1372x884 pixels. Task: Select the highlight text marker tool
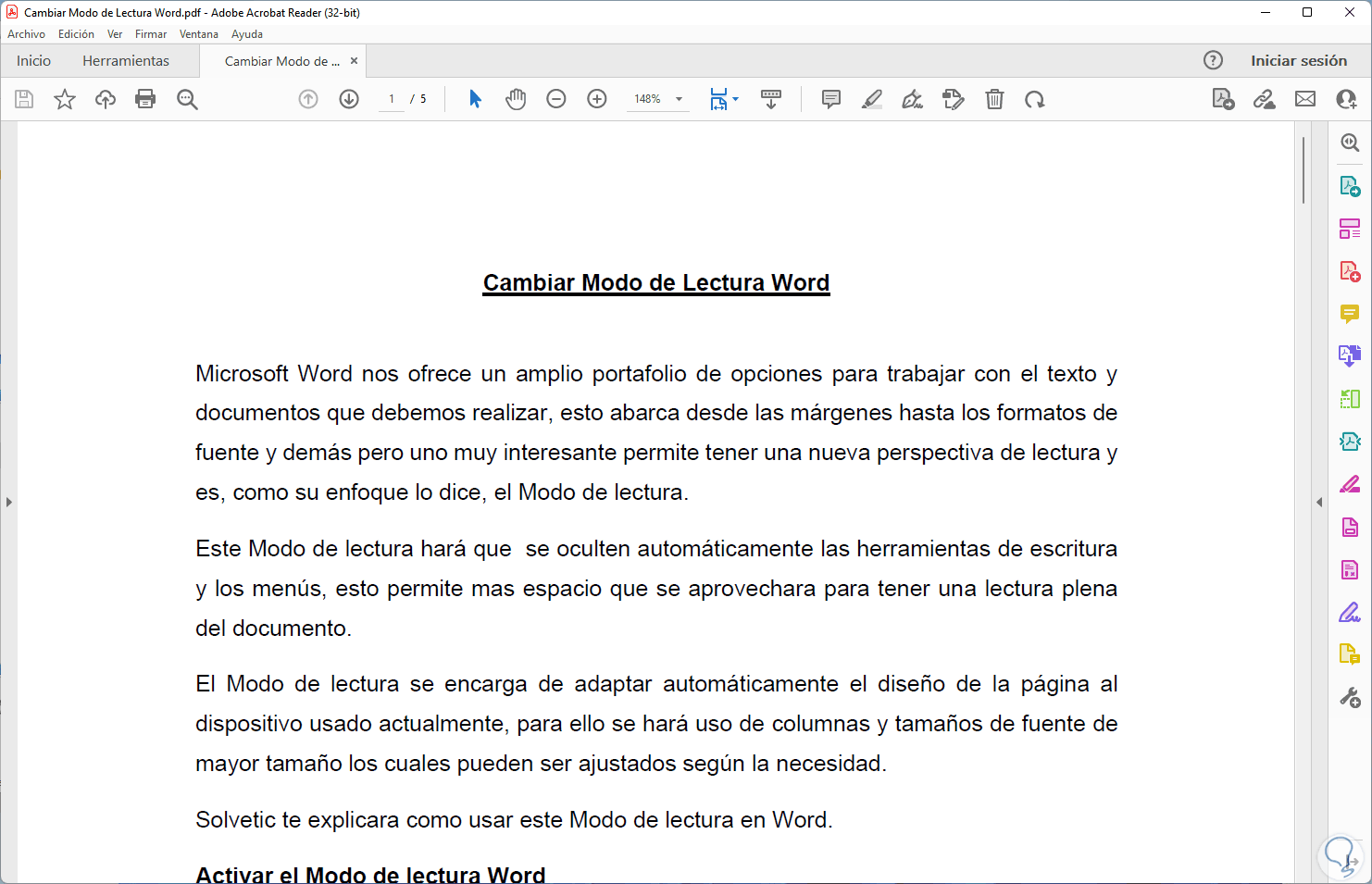click(x=872, y=99)
